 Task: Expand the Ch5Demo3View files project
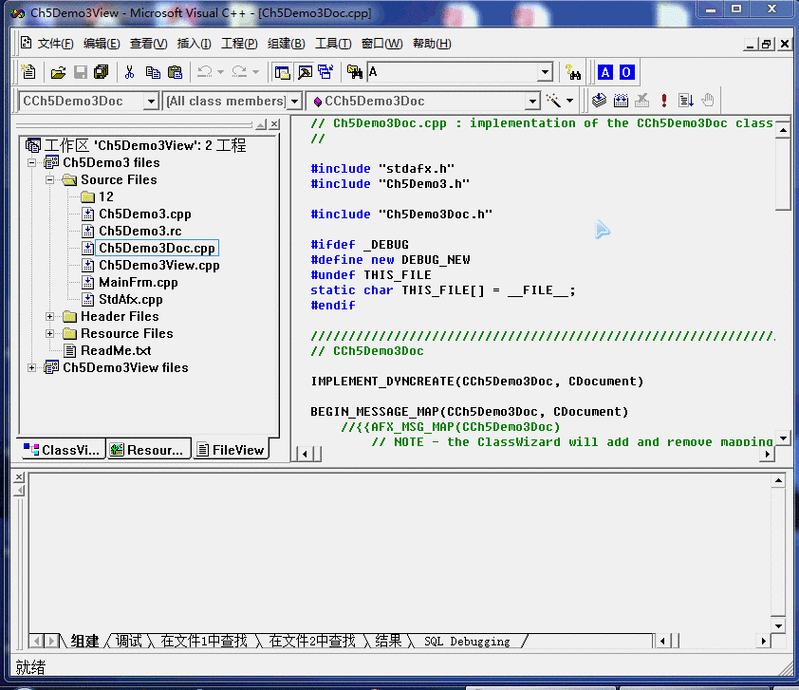point(32,368)
